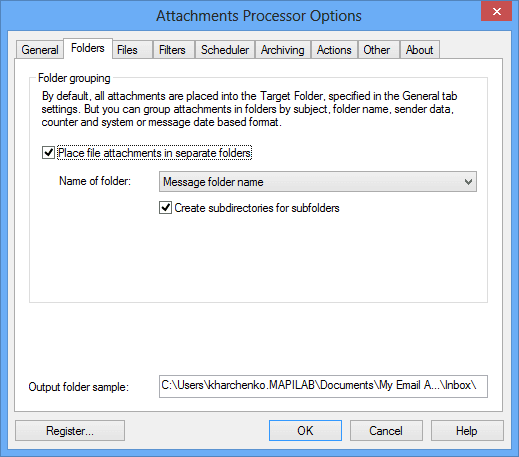519x457 pixels.
Task: Cancel the options dialog
Action: pos(386,431)
